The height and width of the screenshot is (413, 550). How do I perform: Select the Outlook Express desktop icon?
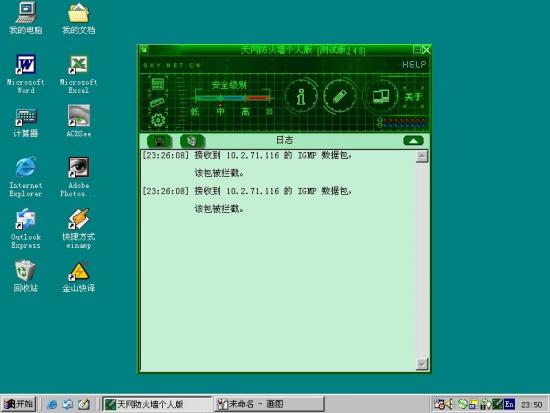click(26, 229)
